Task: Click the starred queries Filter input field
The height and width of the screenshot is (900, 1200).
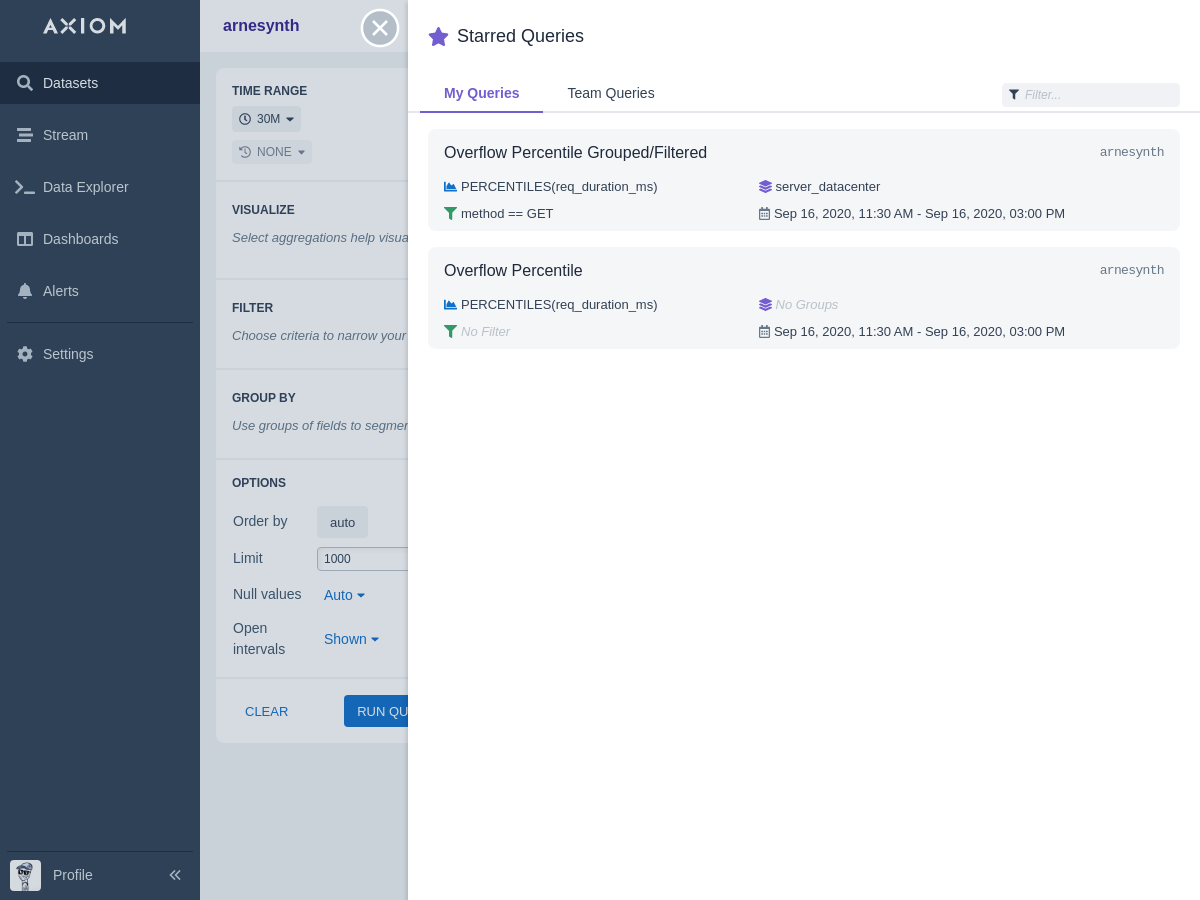Action: [x=1097, y=95]
